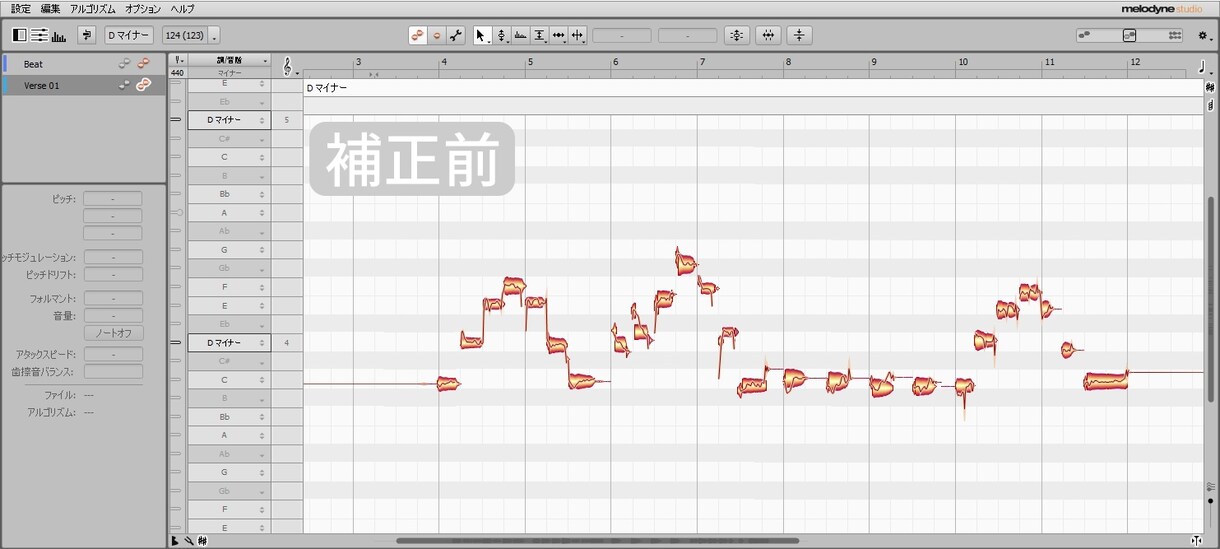The image size is (1220, 549).
Task: Open the 設定 menu
Action: [x=21, y=9]
